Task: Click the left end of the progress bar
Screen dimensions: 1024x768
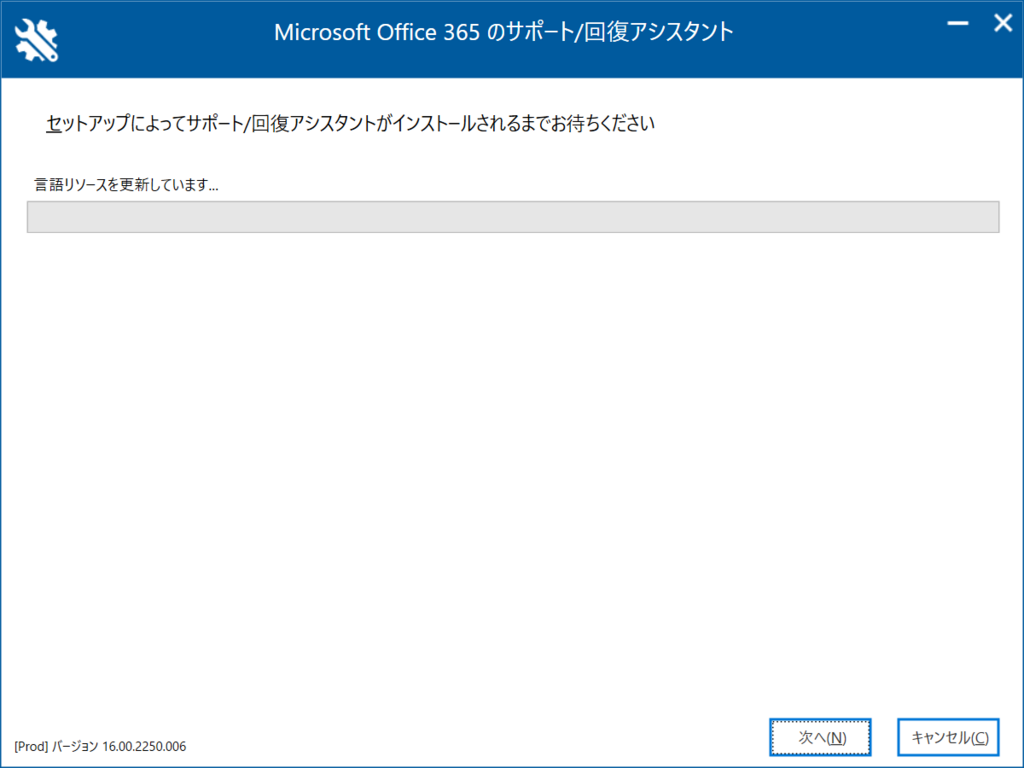Action: 39,217
